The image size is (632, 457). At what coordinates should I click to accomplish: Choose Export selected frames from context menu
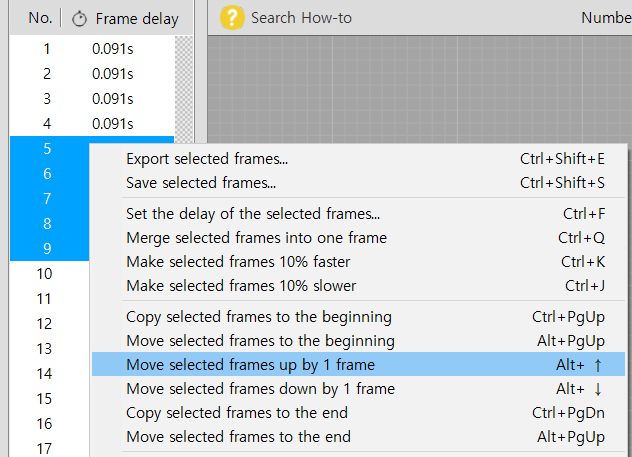click(x=207, y=159)
